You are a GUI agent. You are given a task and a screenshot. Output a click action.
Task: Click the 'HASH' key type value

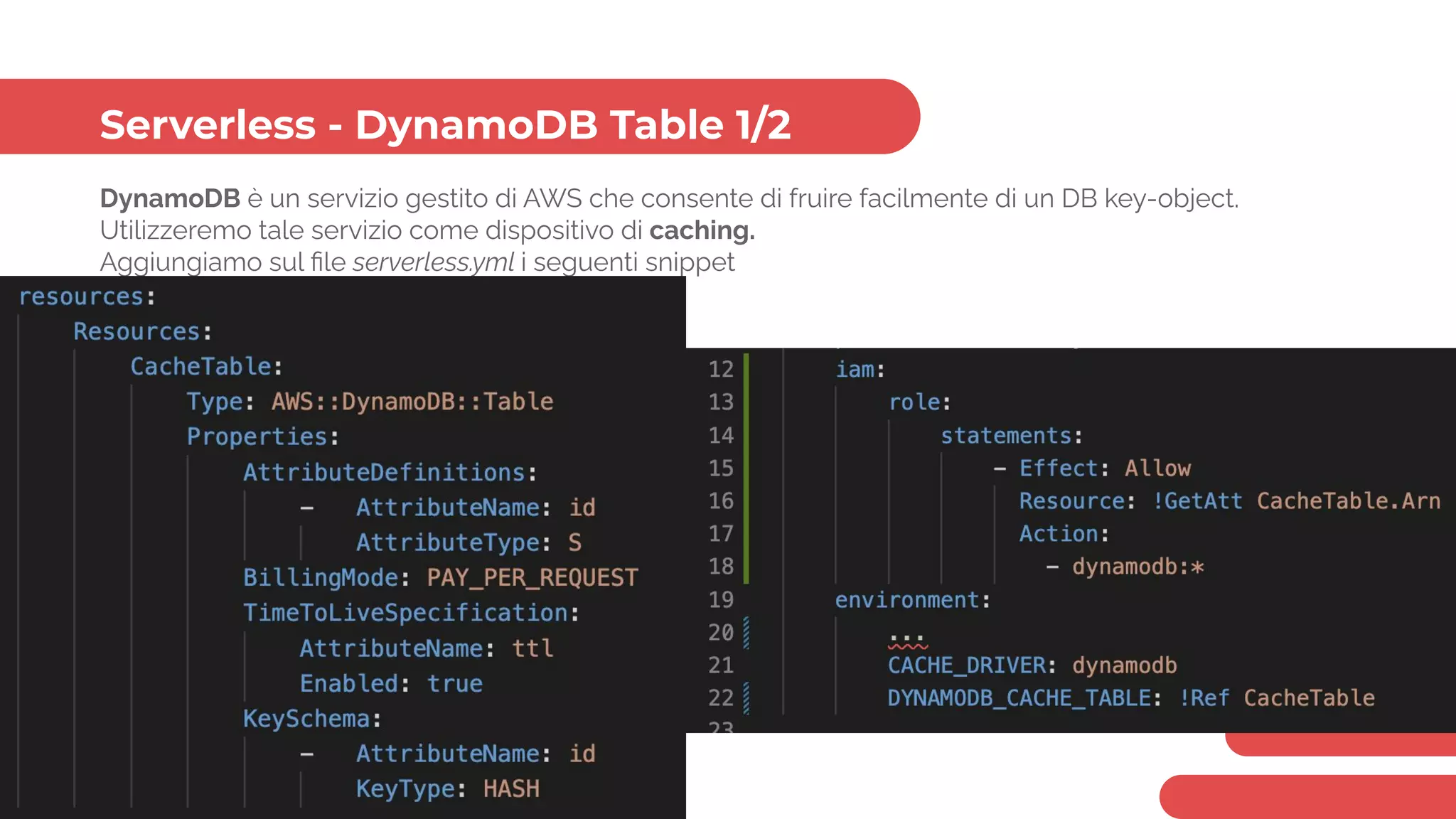(511, 788)
